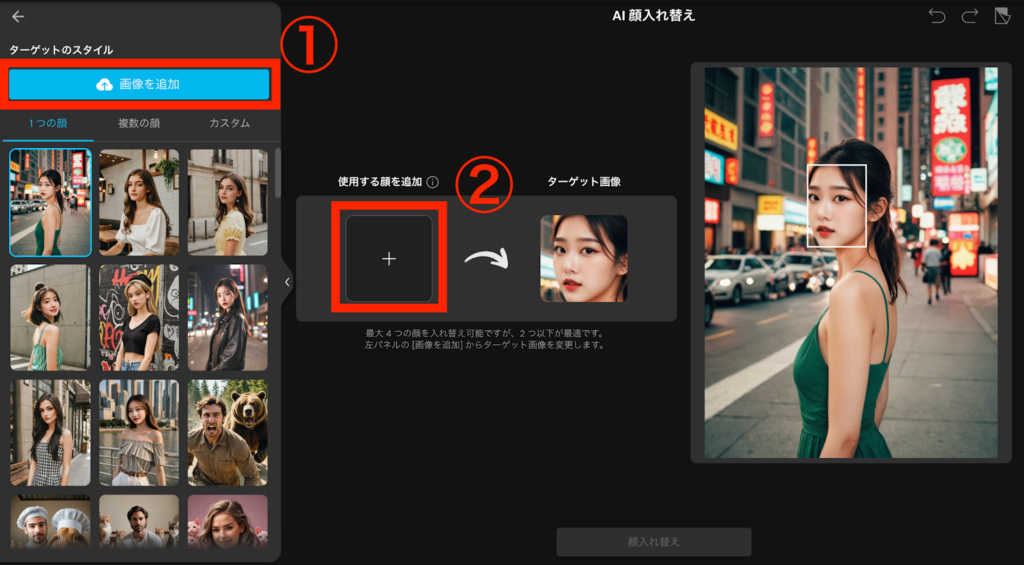The width and height of the screenshot is (1024, 565).
Task: Switch to the 複数の顔 tab
Action: click(x=139, y=123)
